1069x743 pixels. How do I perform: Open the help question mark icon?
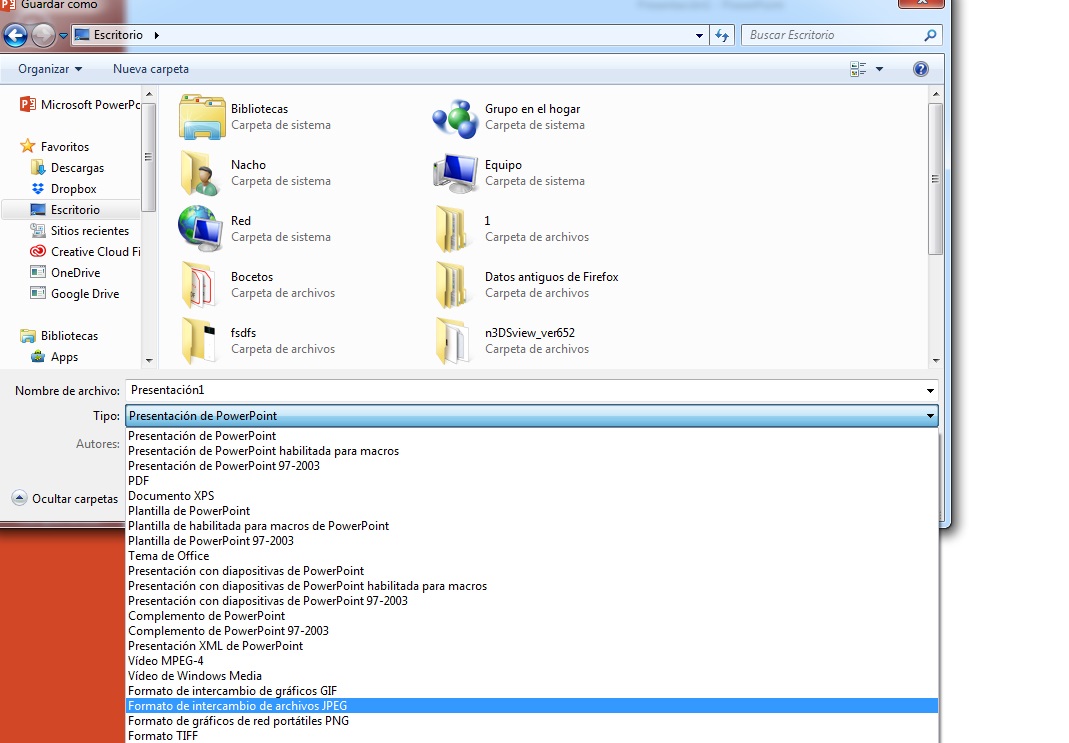(x=921, y=69)
